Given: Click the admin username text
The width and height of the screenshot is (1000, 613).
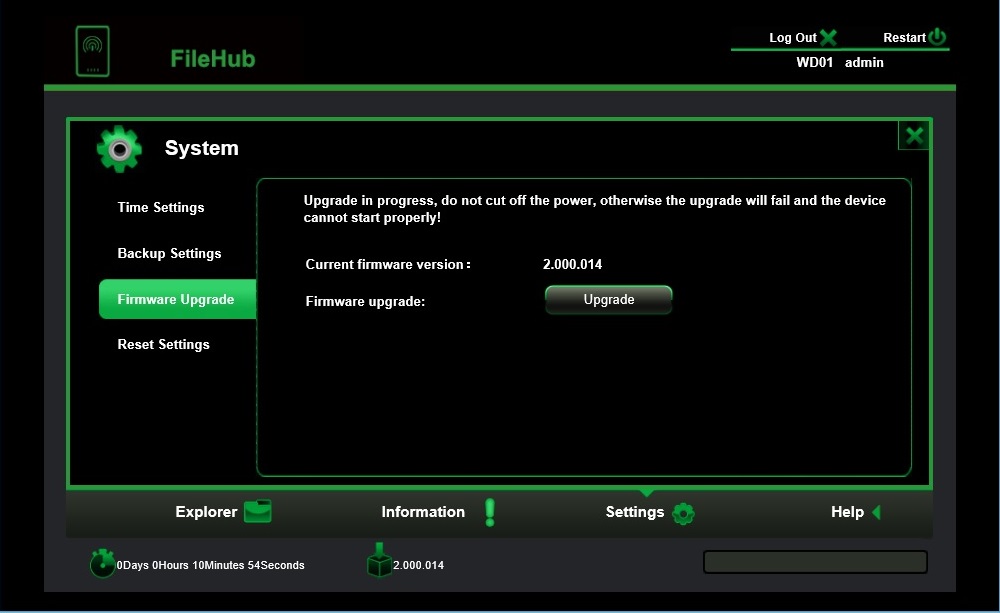Looking at the screenshot, I should 864,63.
